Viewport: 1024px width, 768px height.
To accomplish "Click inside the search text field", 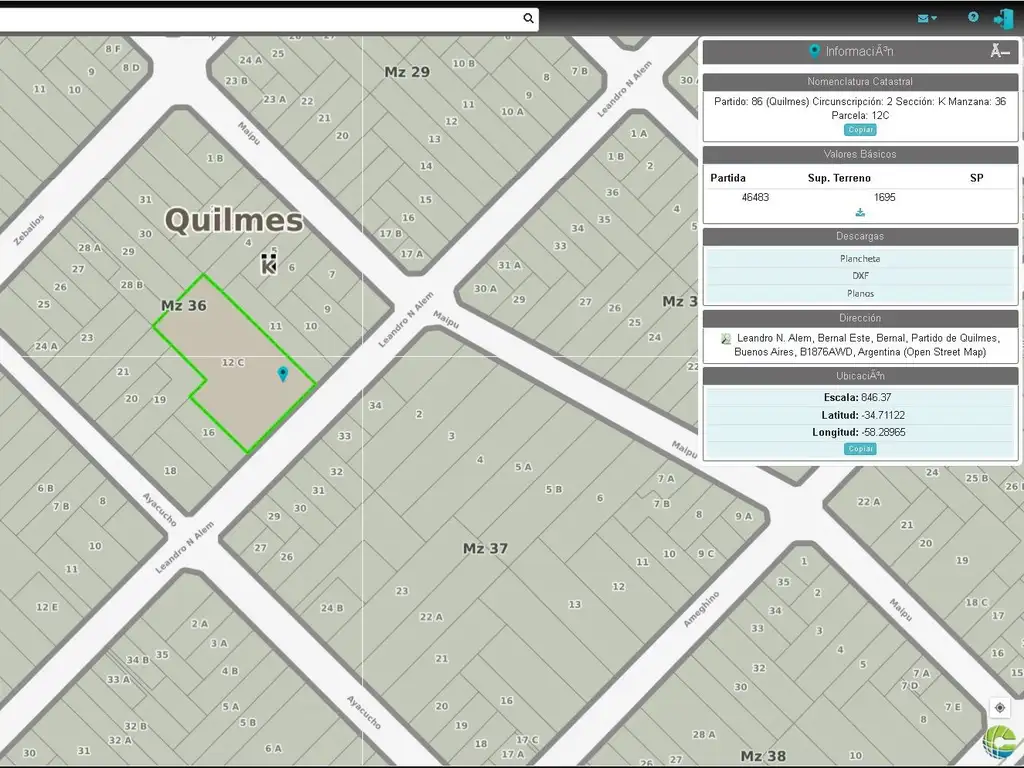I will point(260,18).
